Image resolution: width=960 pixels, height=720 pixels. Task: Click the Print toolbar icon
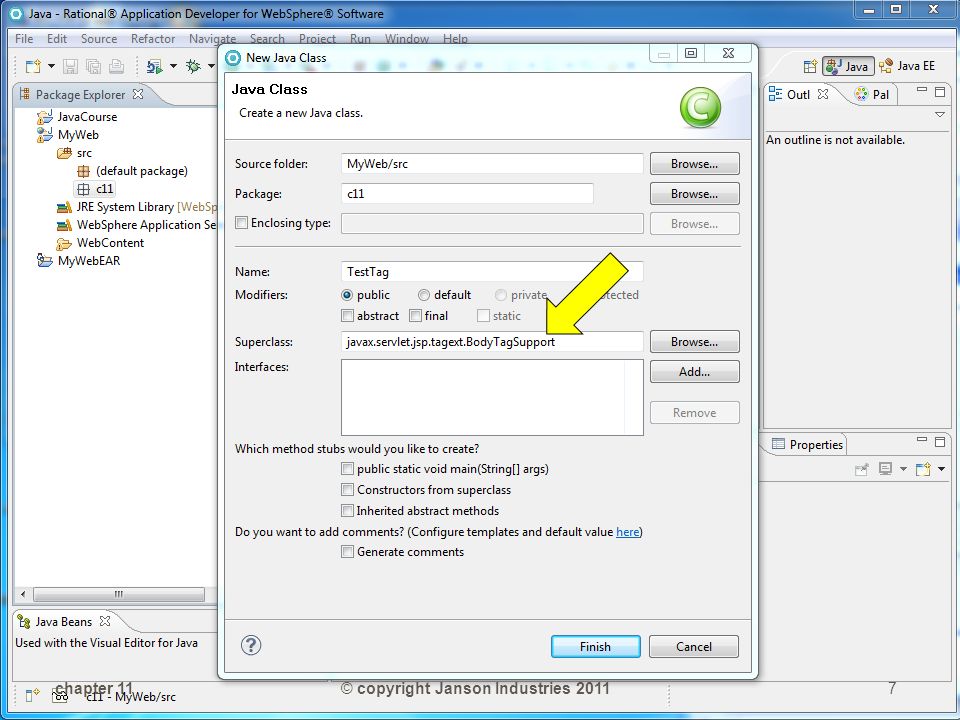point(116,66)
